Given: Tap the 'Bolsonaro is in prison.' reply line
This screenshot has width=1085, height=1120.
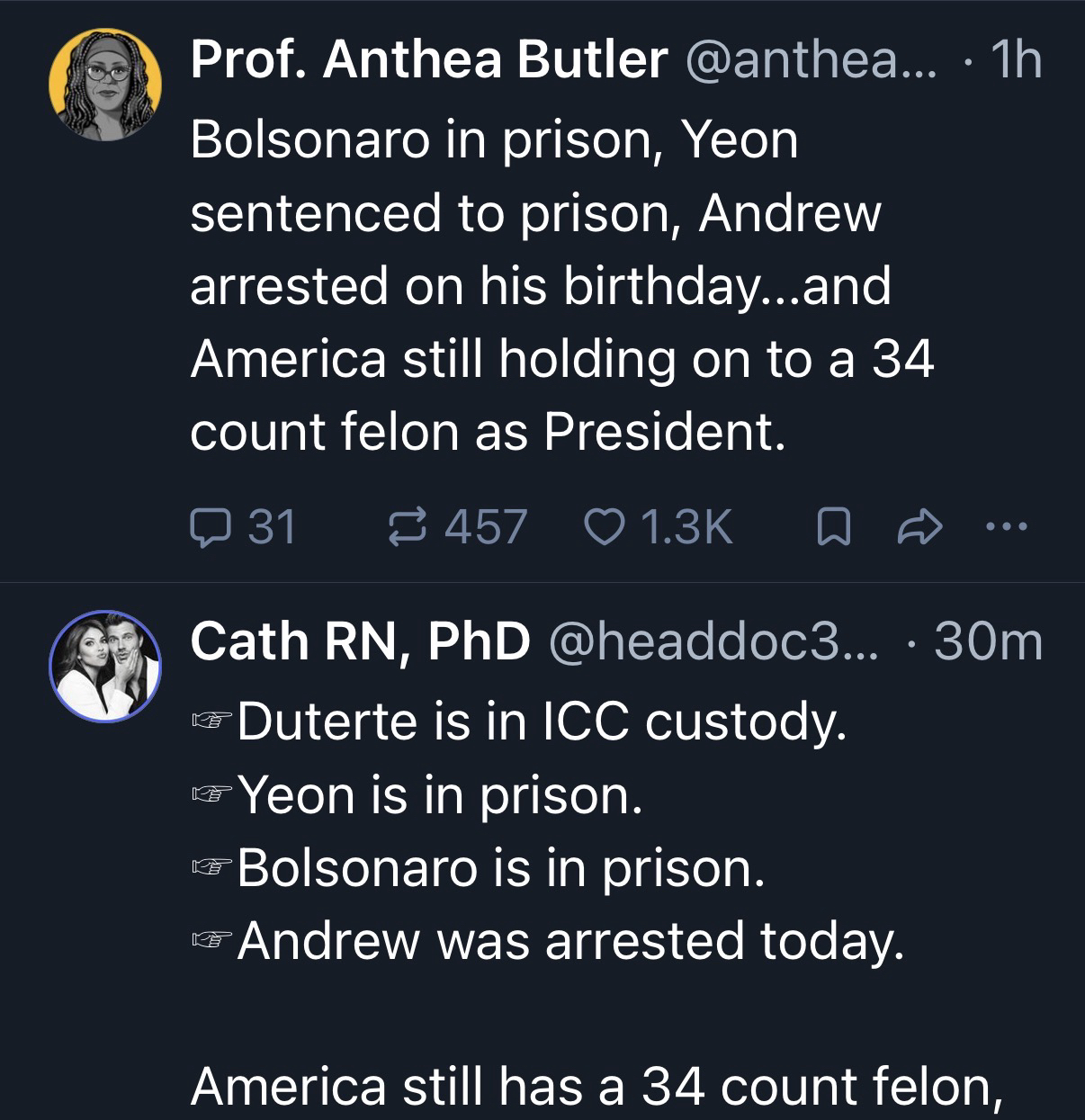Looking at the screenshot, I should tap(501, 868).
